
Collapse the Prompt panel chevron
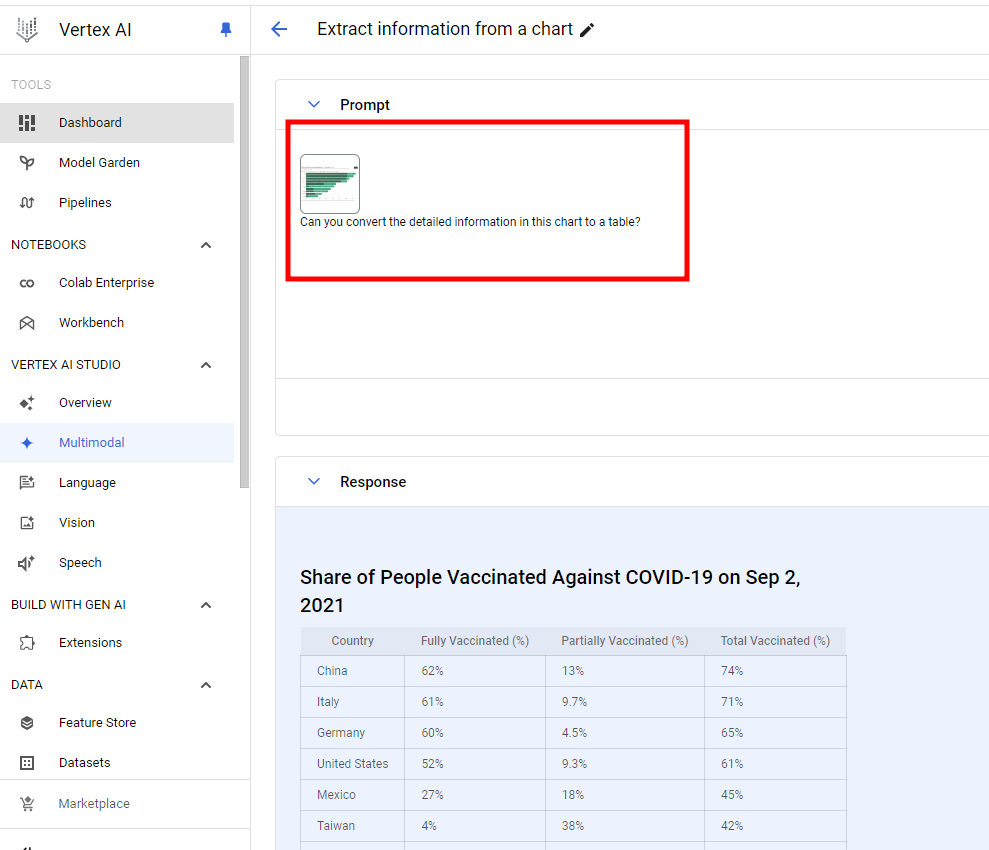[x=313, y=105]
